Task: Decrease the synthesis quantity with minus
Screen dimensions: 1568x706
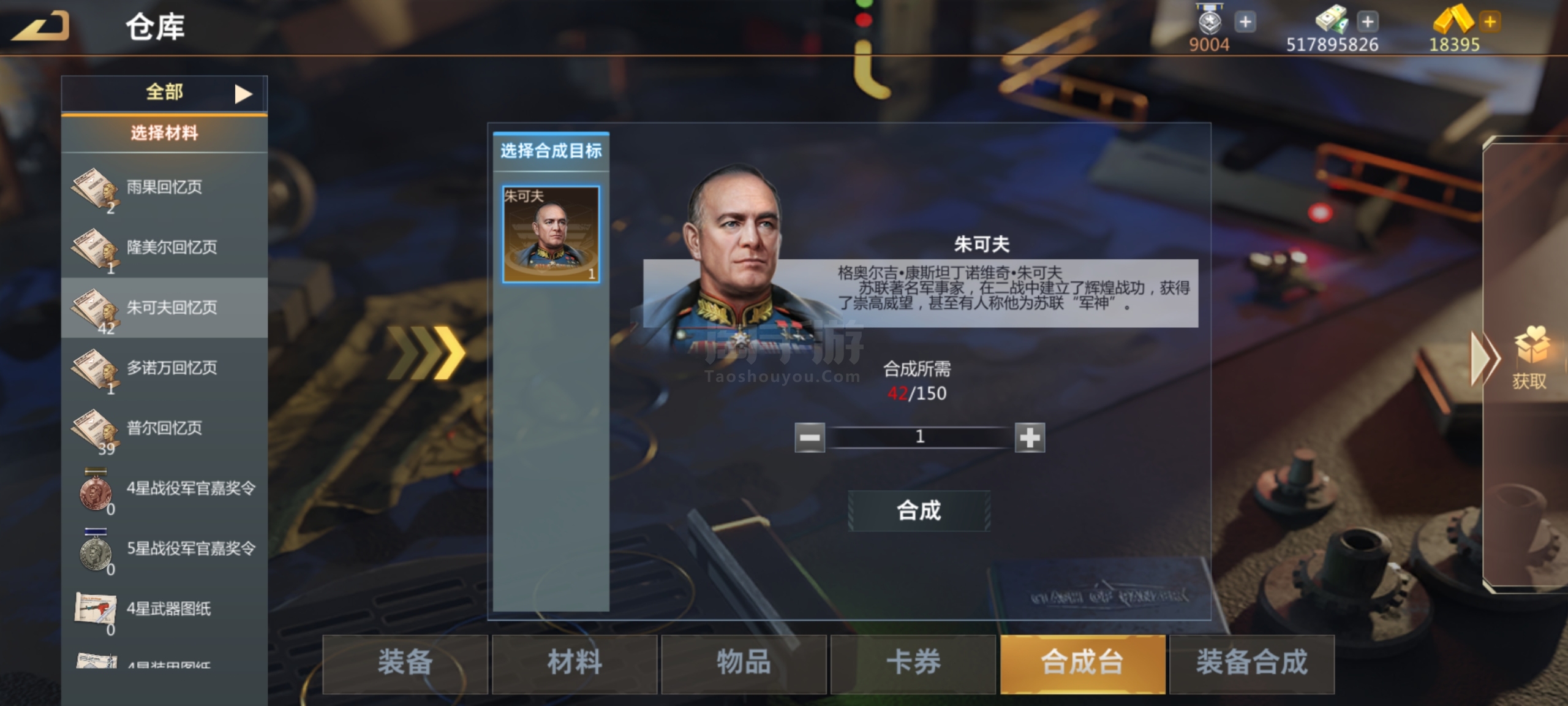Action: pos(810,438)
